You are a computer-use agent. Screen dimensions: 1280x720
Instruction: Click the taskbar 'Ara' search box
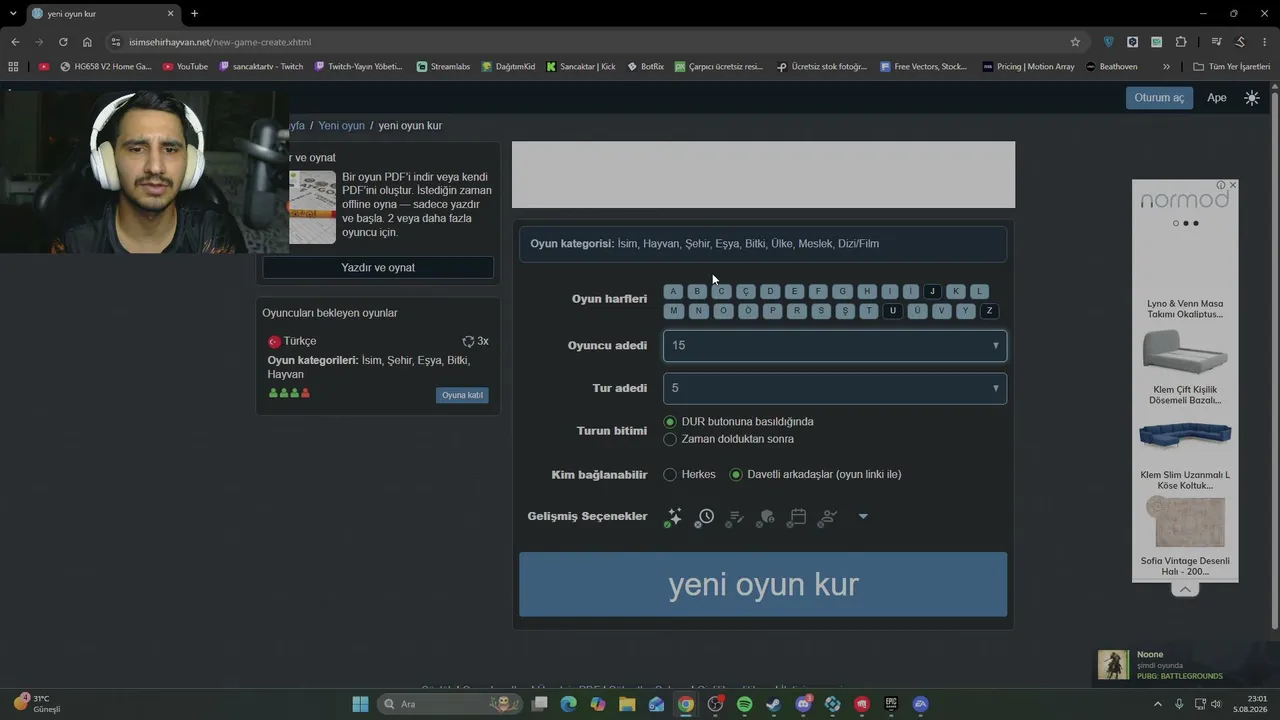click(x=450, y=704)
